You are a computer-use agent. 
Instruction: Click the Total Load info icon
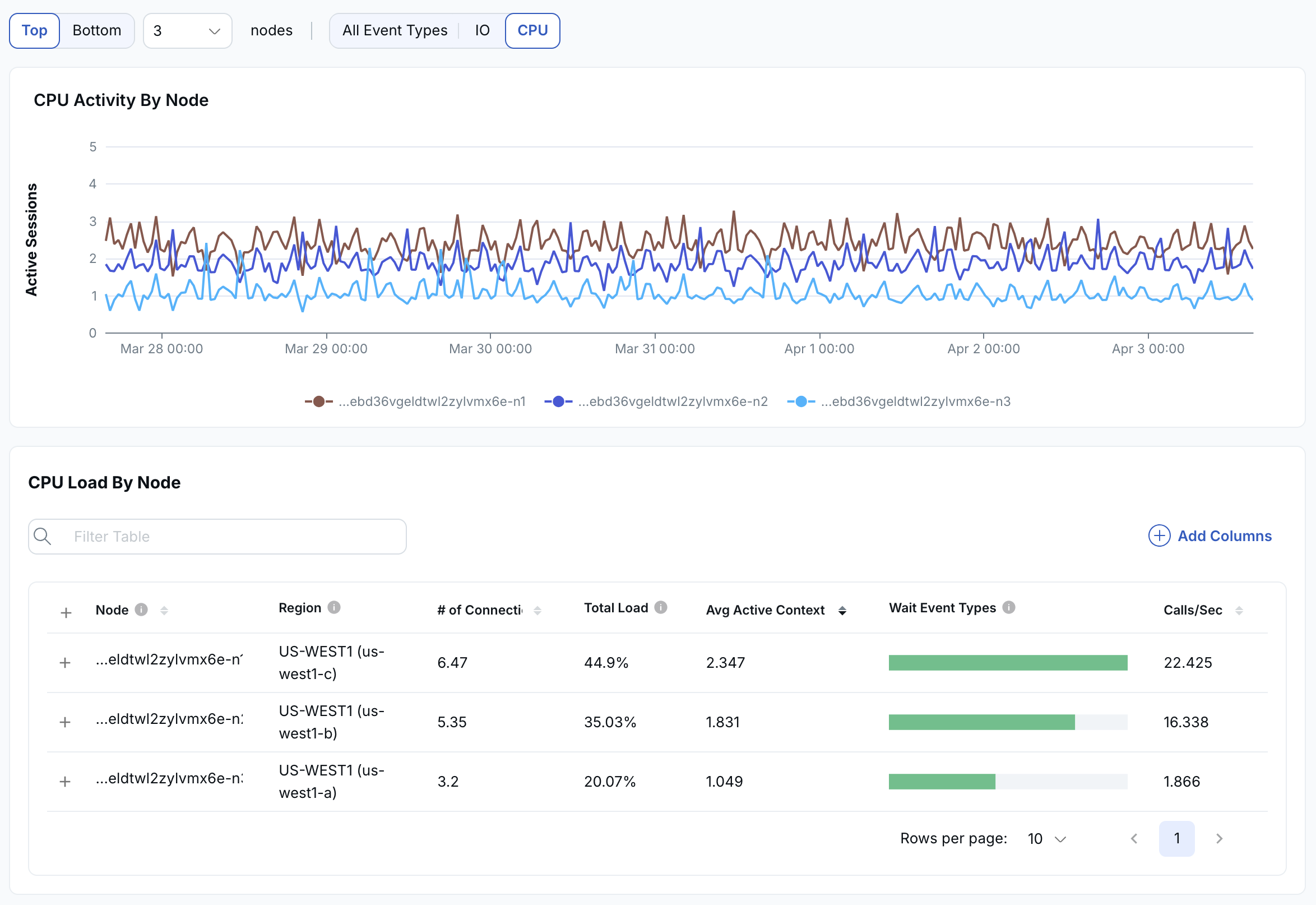point(661,607)
